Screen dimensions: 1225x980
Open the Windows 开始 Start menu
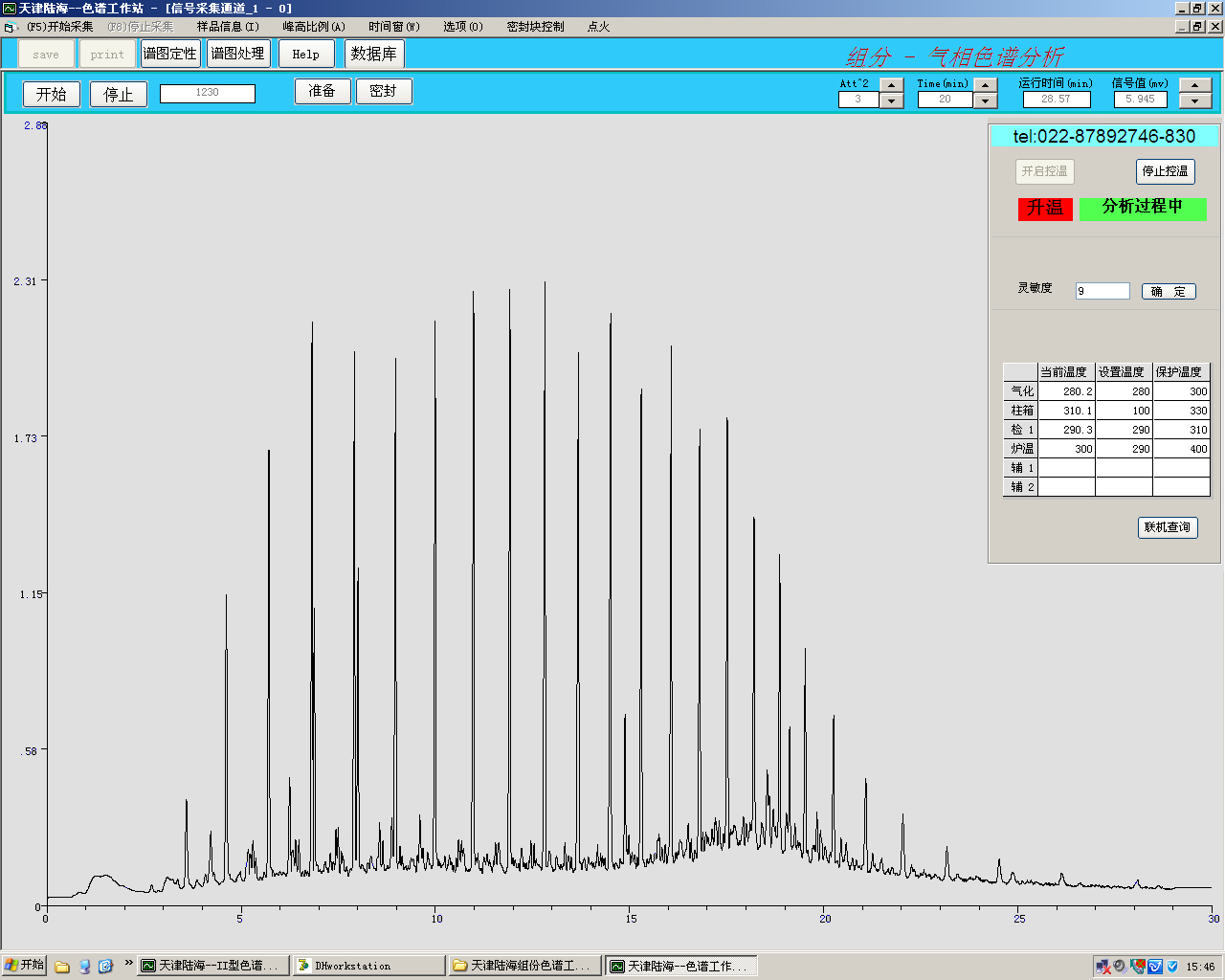[25, 966]
